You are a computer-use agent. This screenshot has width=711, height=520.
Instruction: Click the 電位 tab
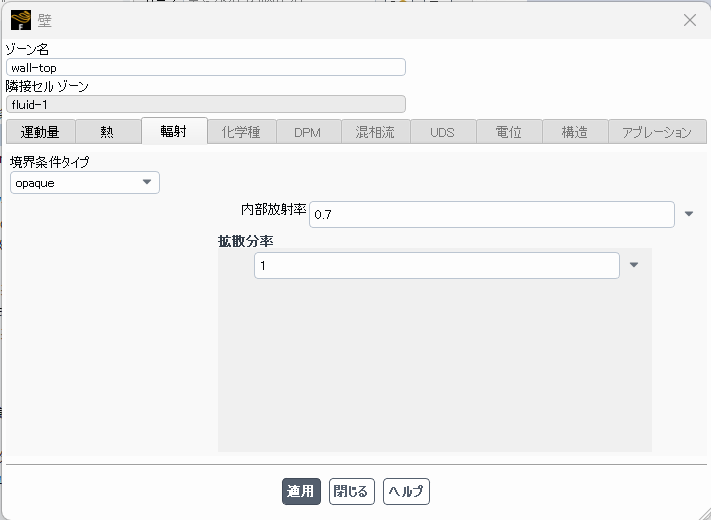[509, 132]
